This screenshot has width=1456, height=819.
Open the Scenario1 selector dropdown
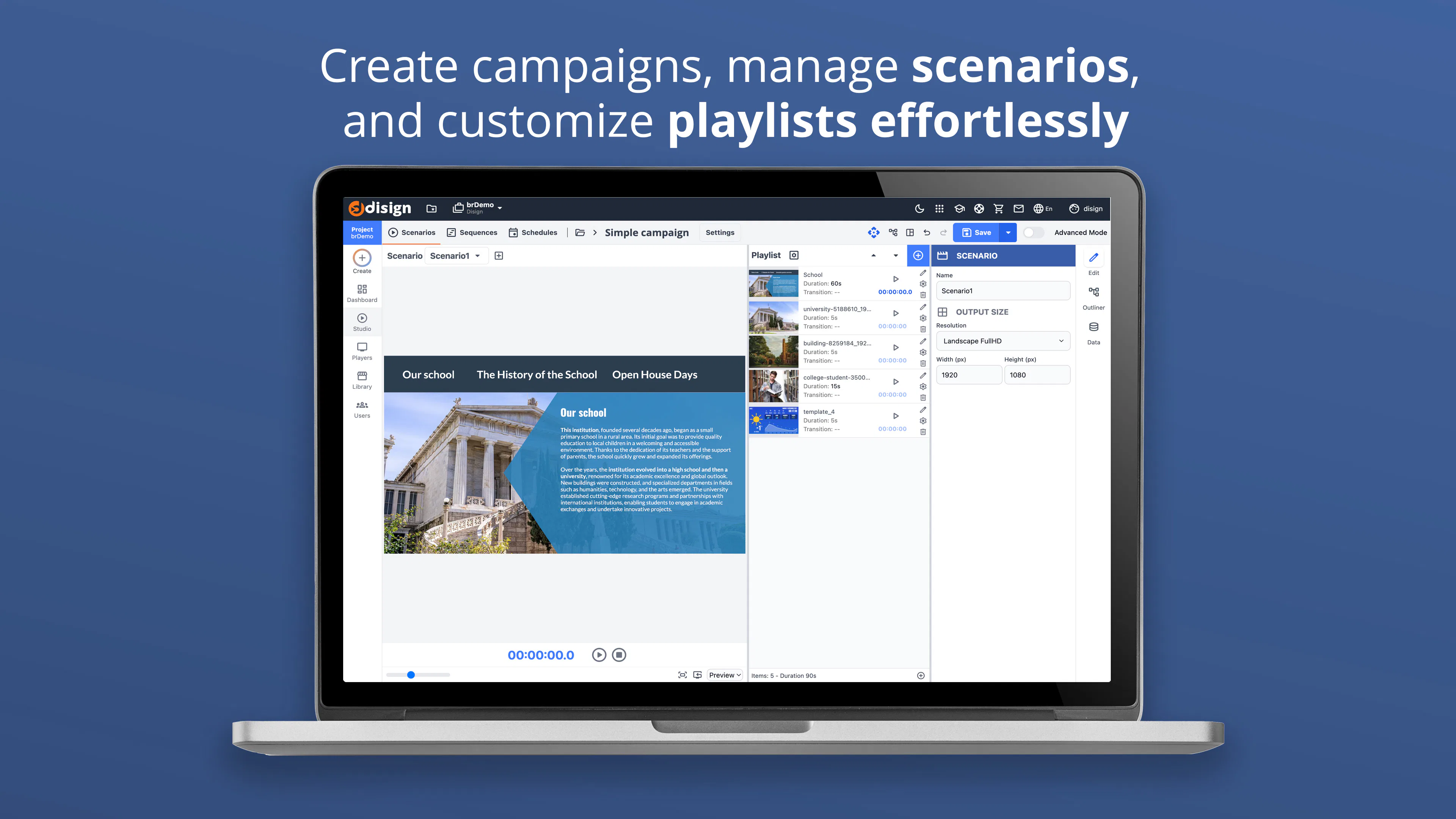[455, 256]
